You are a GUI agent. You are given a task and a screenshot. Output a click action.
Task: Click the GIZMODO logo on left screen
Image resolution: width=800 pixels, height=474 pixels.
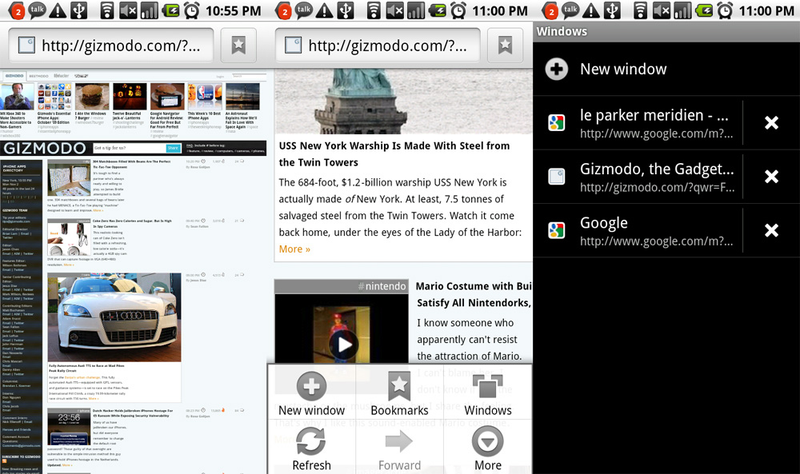[45, 148]
